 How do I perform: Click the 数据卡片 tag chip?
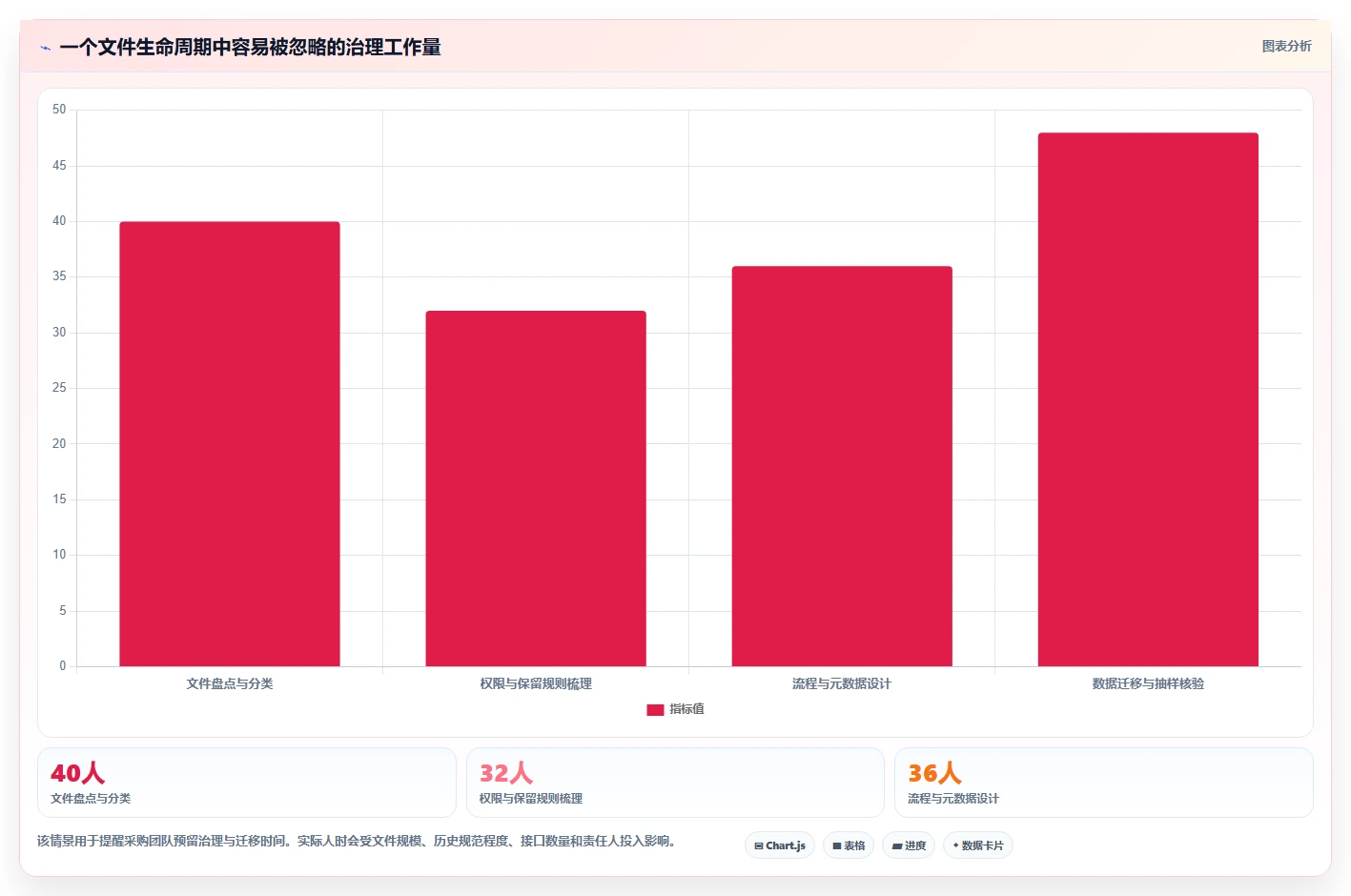pos(978,845)
